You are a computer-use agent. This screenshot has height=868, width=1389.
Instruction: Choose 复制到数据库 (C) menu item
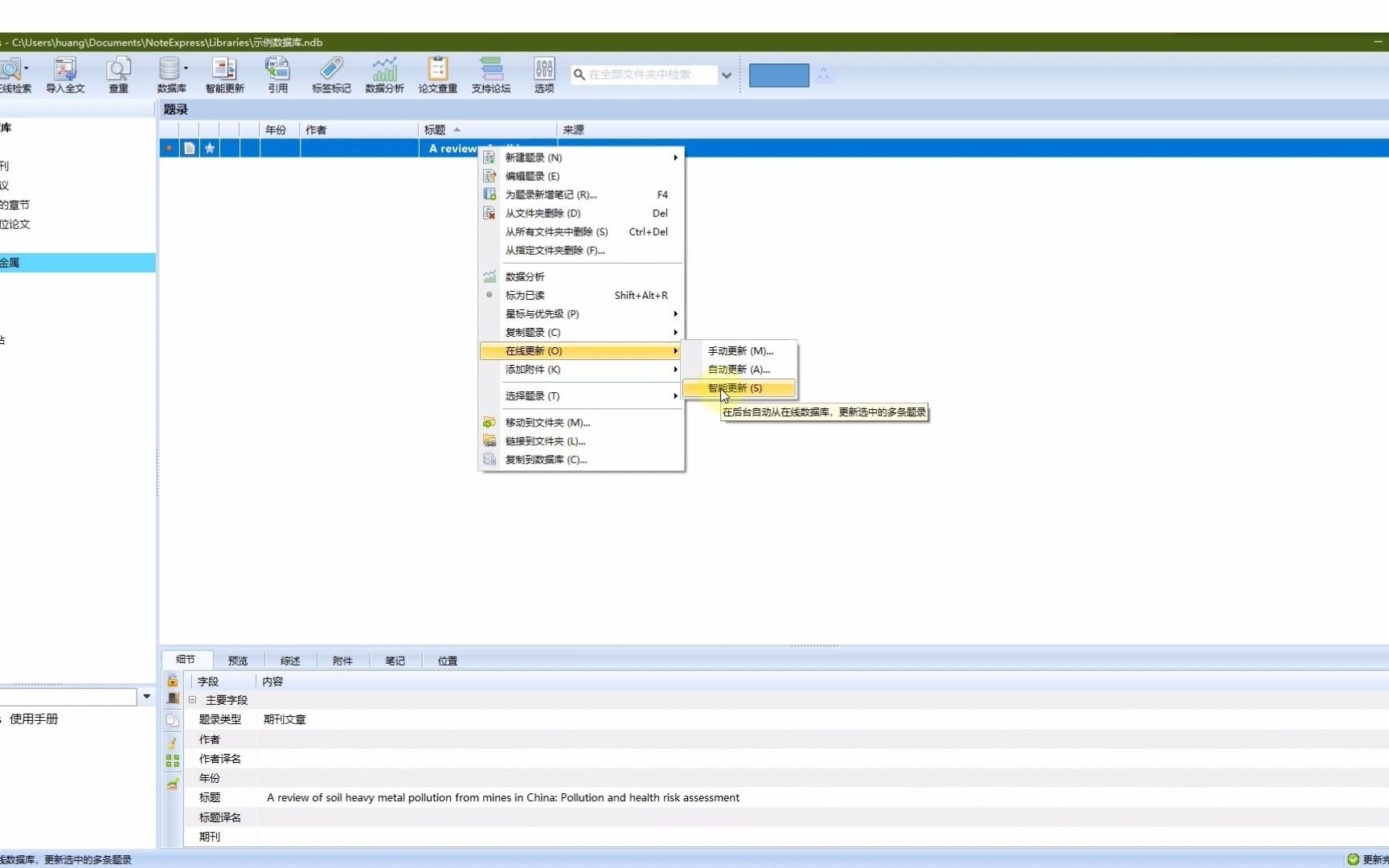[581, 459]
